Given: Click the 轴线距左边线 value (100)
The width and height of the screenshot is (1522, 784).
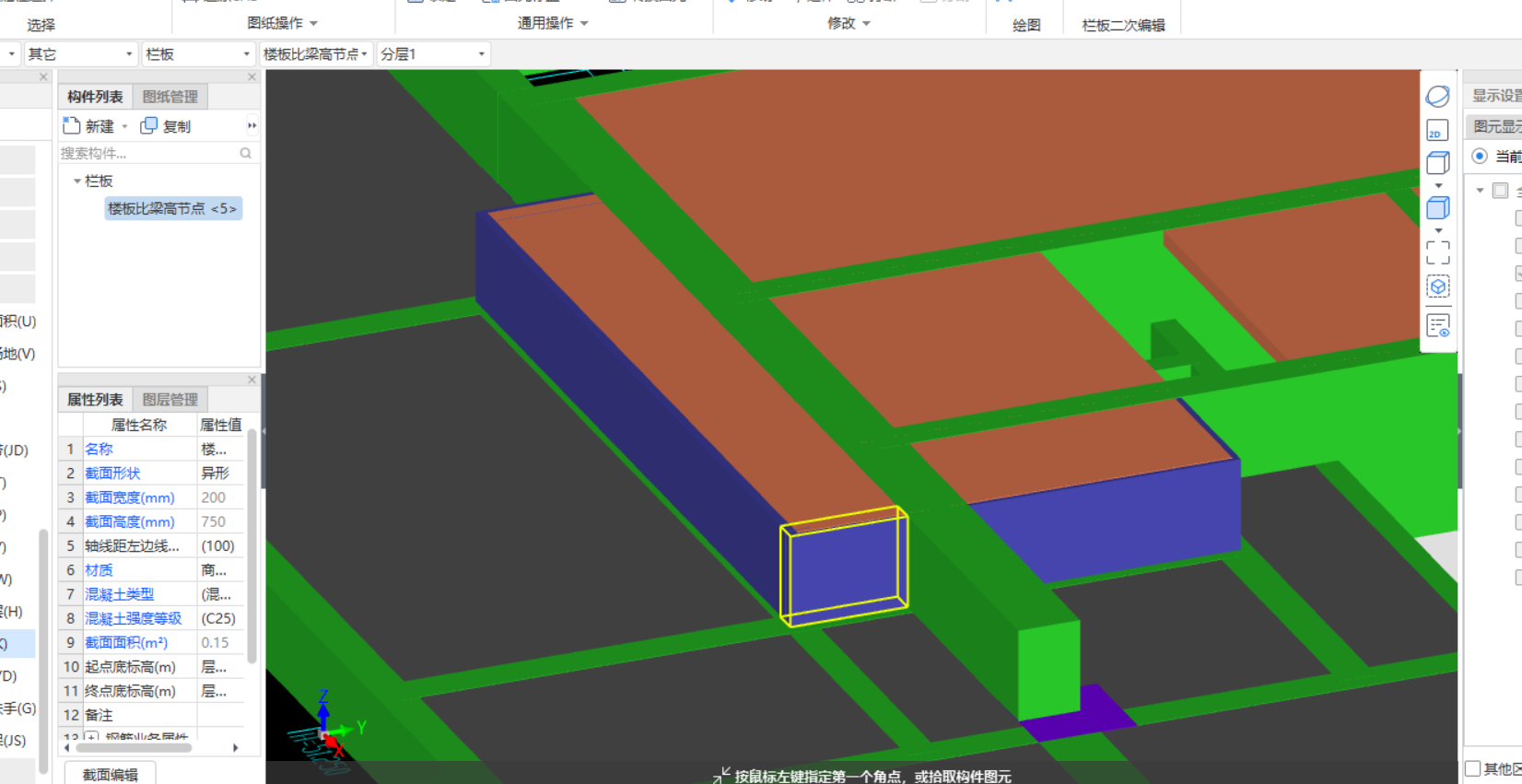Looking at the screenshot, I should [218, 545].
